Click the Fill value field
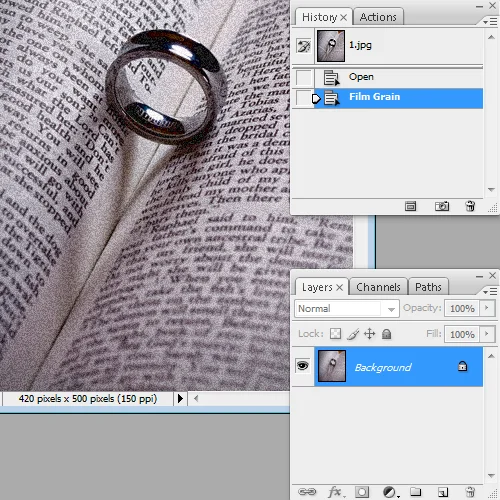500x500 pixels. pos(462,334)
